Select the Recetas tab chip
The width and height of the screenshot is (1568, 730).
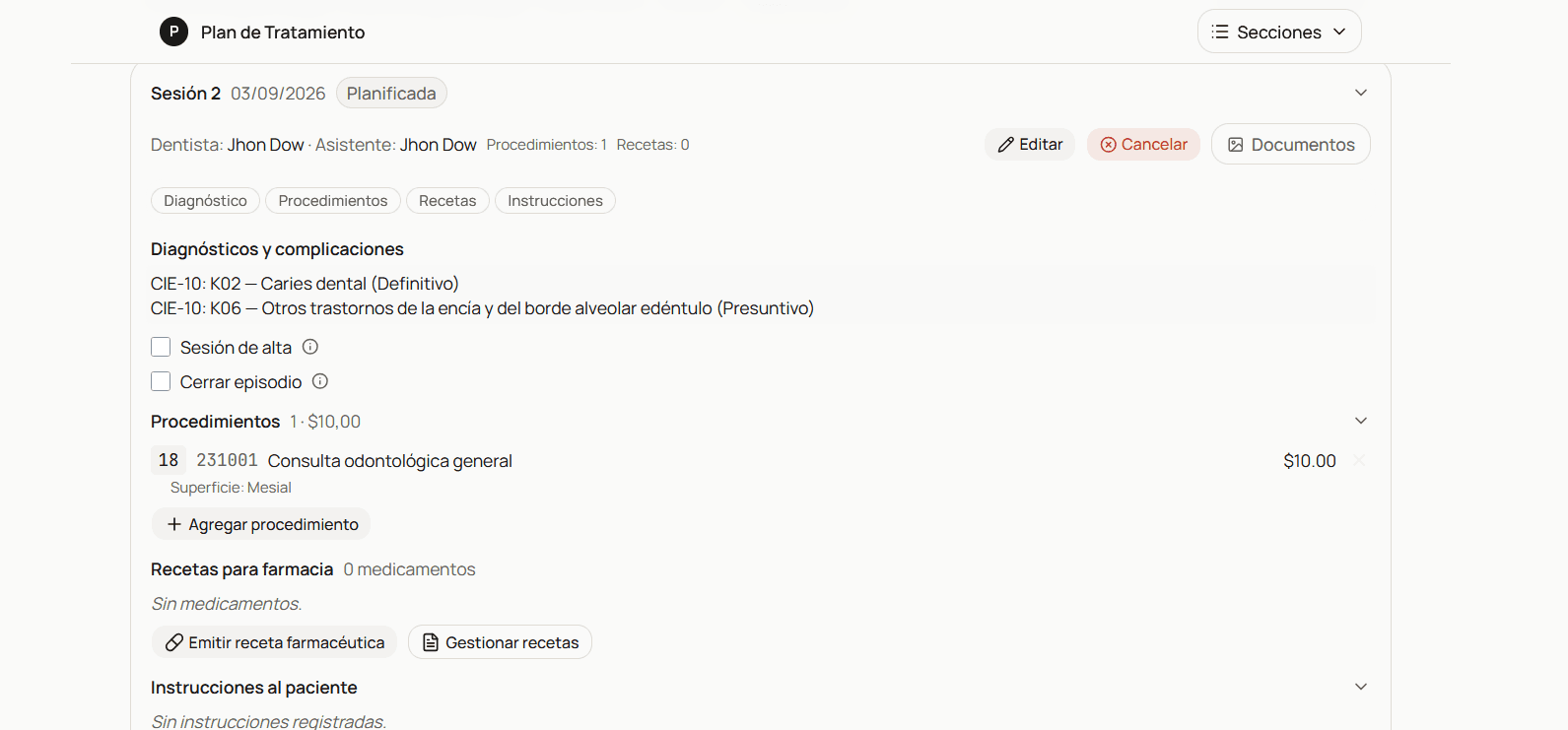(447, 201)
